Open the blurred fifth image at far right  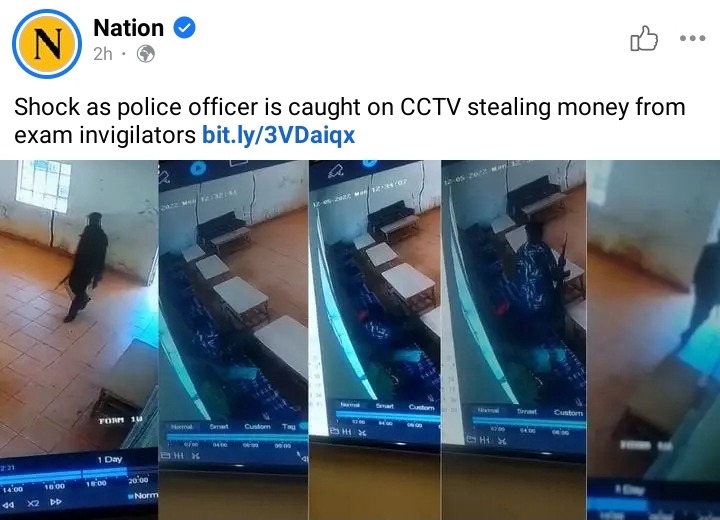point(653,340)
